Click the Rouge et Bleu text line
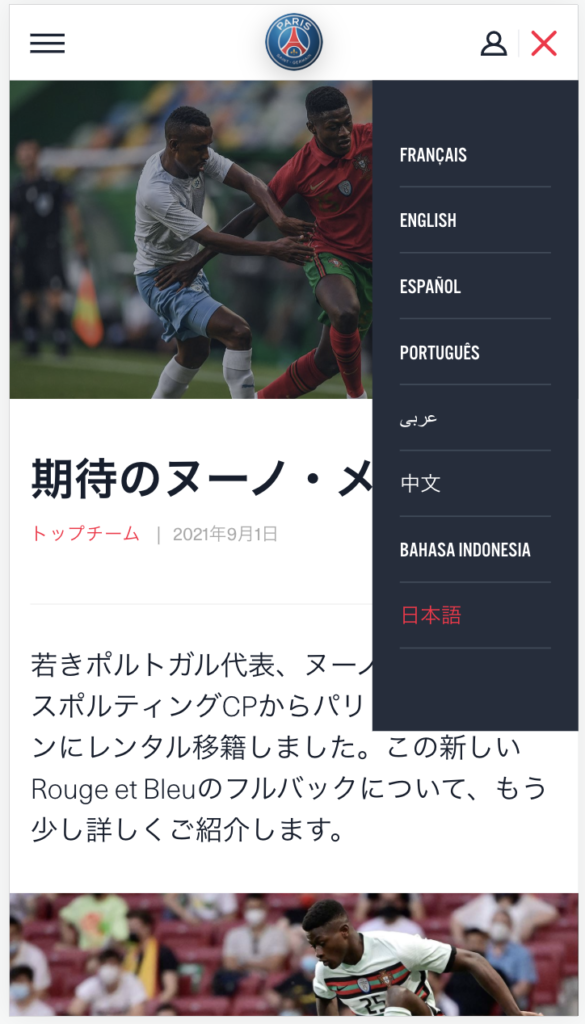This screenshot has height=1024, width=585. [x=289, y=790]
